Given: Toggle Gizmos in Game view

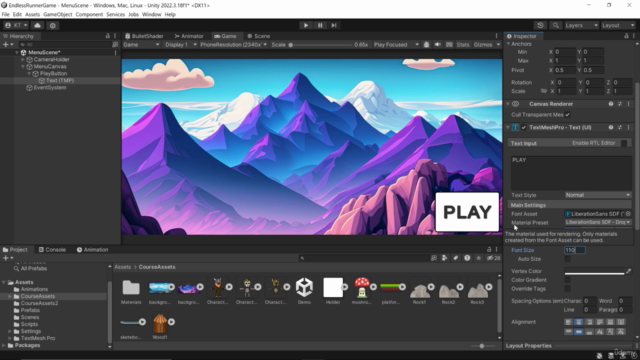Looking at the screenshot, I should [483, 44].
